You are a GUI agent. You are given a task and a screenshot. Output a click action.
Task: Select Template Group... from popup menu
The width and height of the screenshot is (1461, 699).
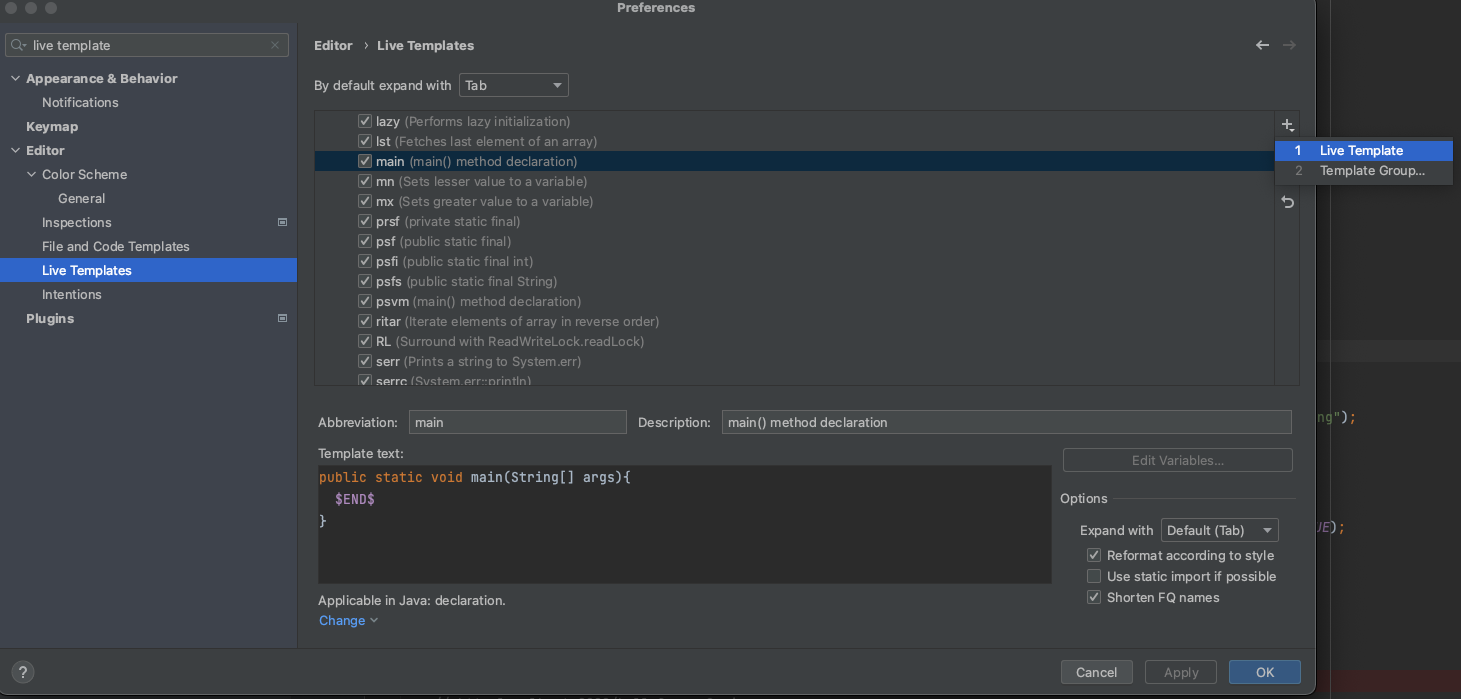1364,171
